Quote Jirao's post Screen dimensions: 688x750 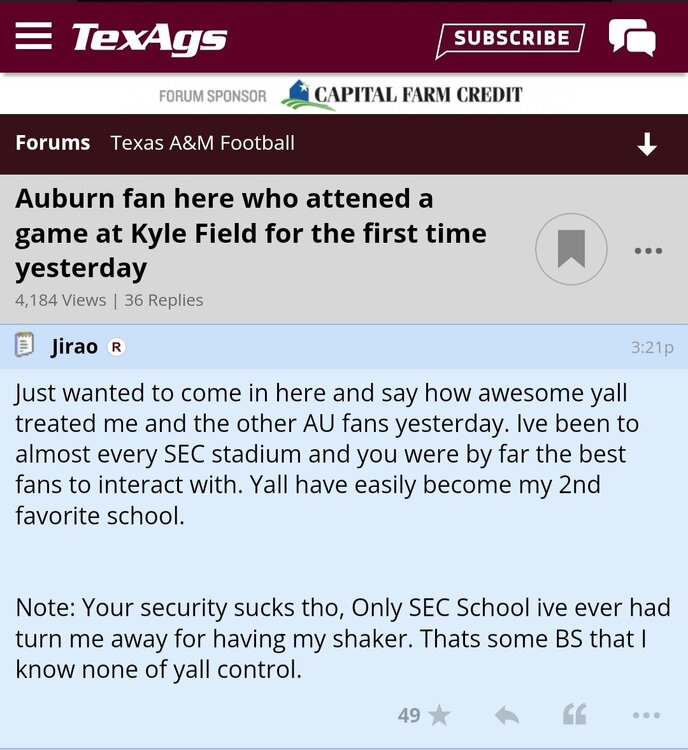pos(574,715)
